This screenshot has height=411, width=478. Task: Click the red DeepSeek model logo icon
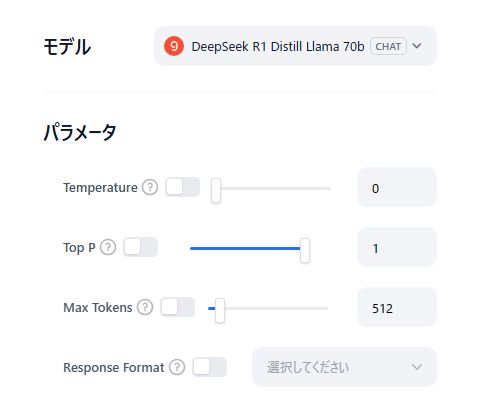point(174,46)
